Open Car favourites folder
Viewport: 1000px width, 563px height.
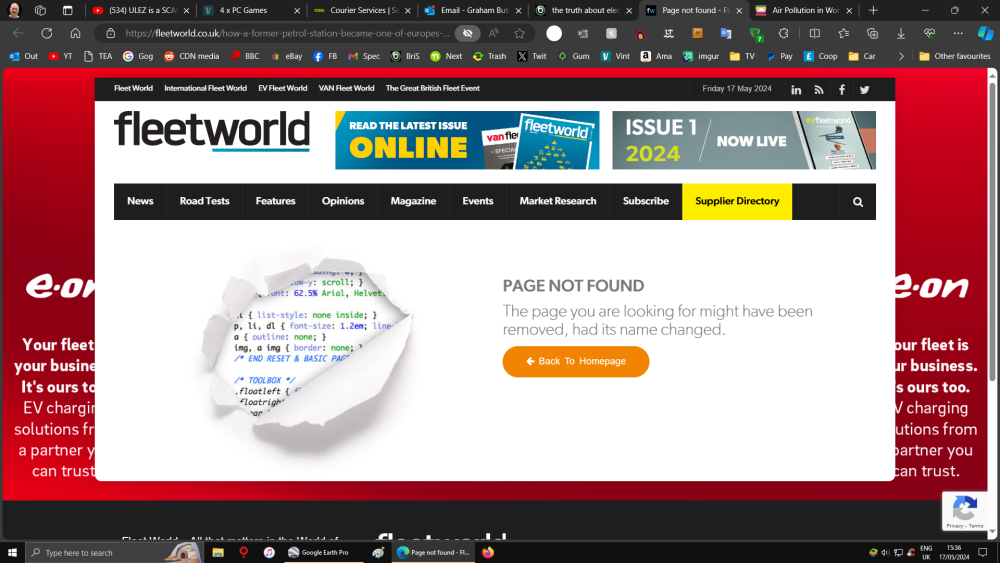coord(862,56)
